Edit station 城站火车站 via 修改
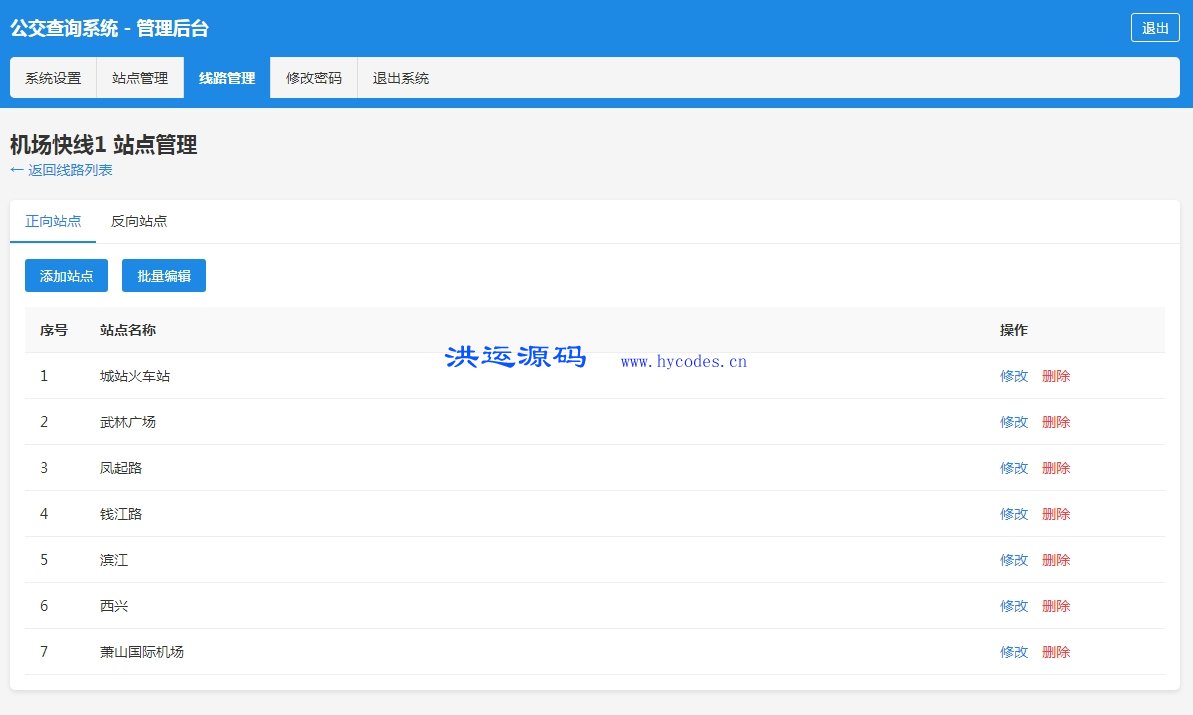1193x715 pixels. click(x=1013, y=376)
